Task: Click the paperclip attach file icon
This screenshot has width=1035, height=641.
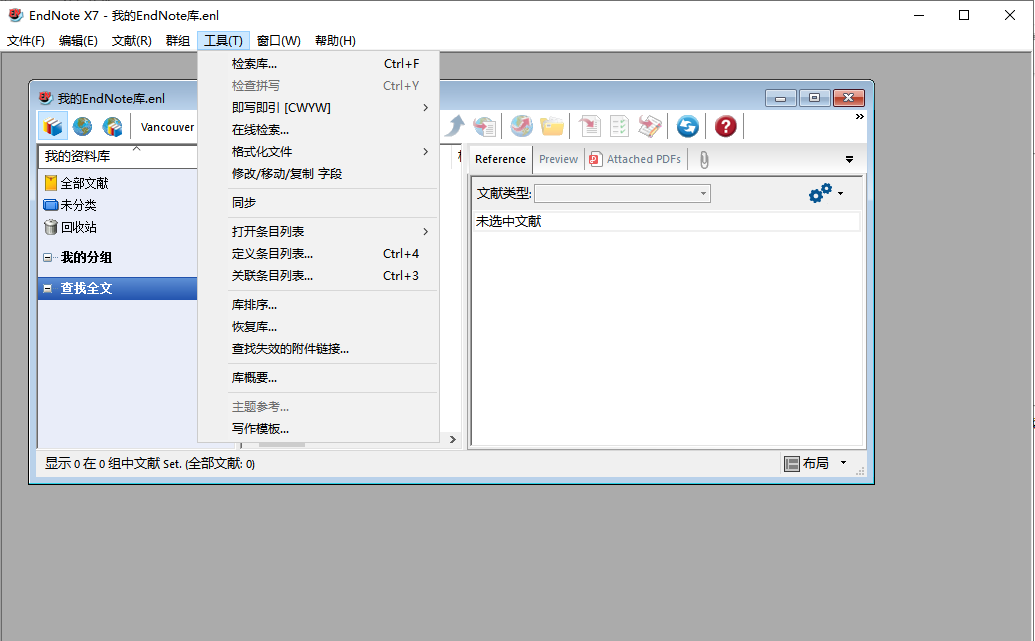Action: [x=704, y=160]
